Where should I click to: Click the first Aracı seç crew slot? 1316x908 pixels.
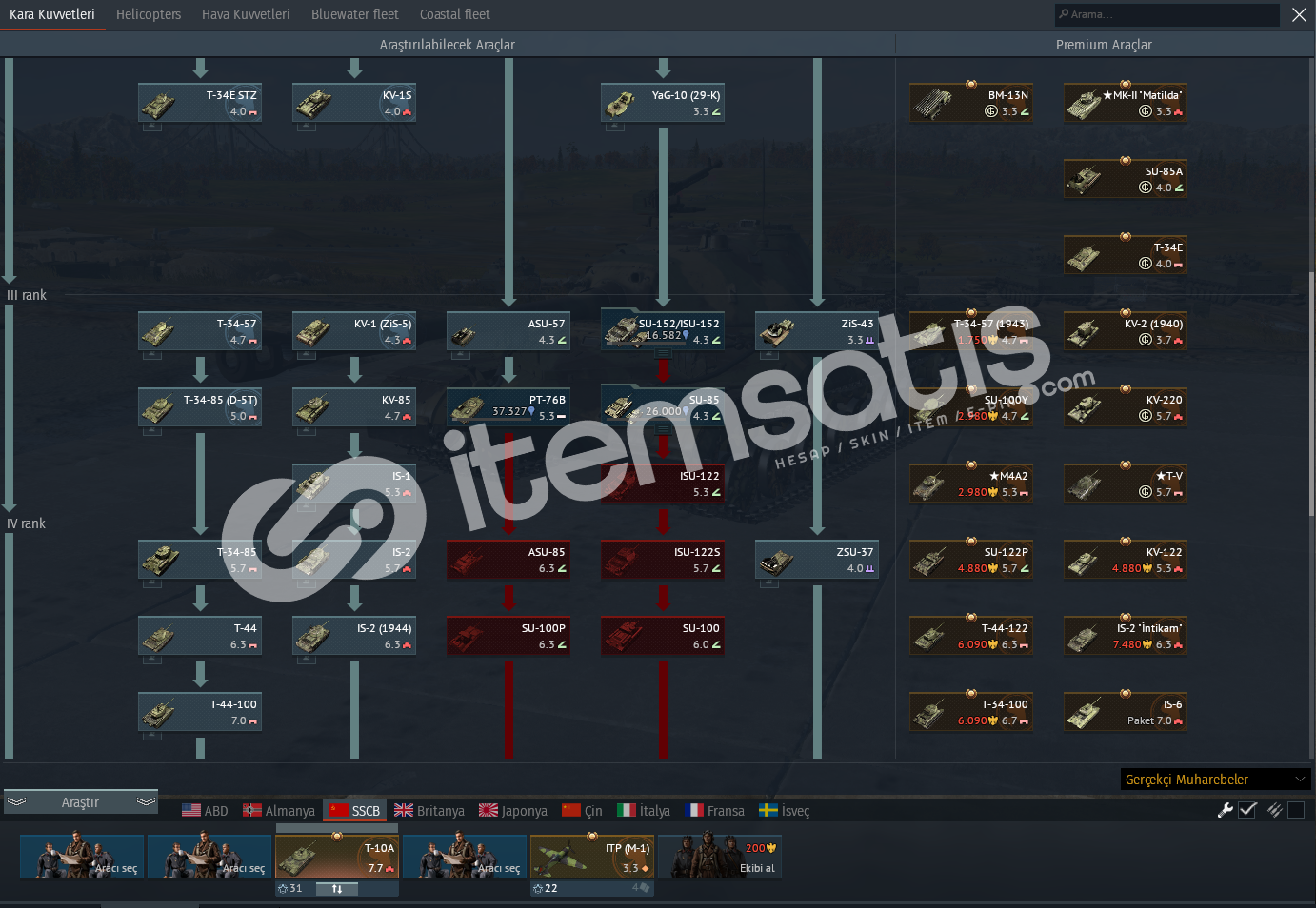[82, 857]
